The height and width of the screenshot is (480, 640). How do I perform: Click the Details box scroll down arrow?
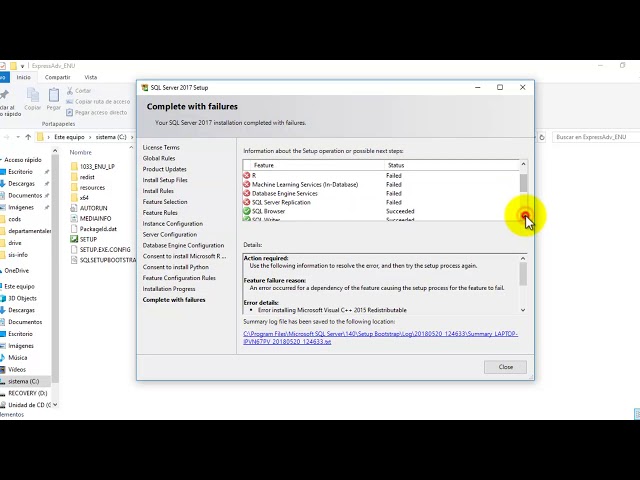pos(523,310)
